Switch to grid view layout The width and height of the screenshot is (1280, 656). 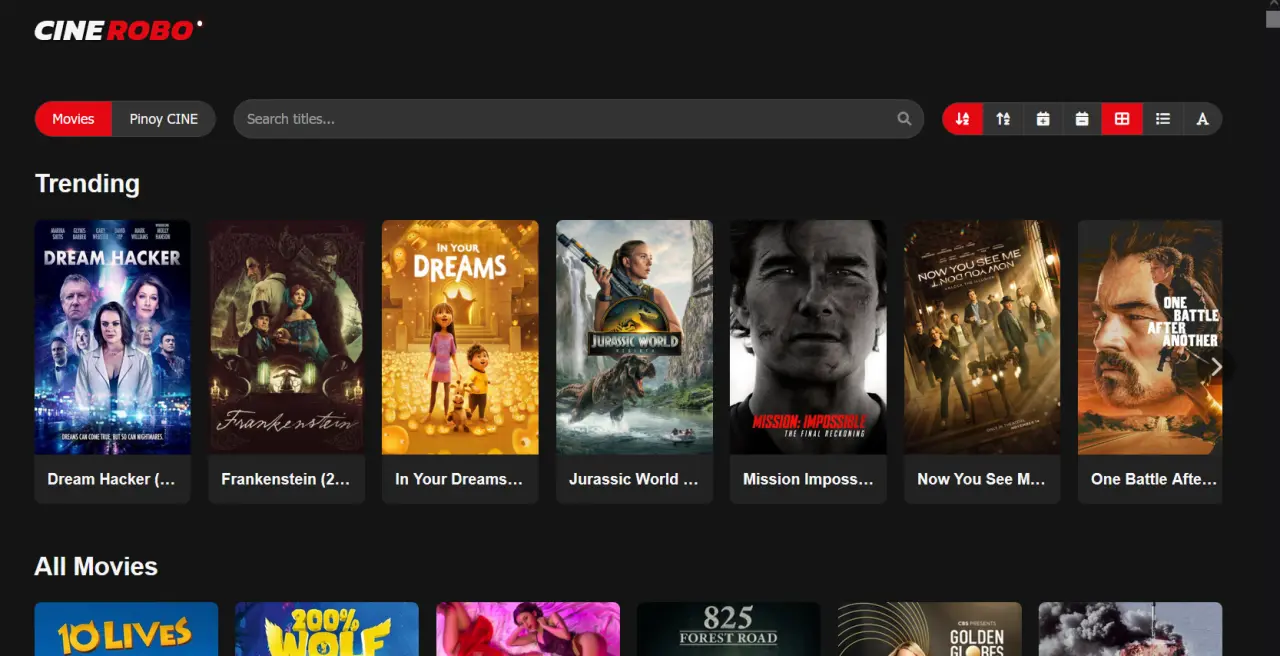tap(1122, 119)
